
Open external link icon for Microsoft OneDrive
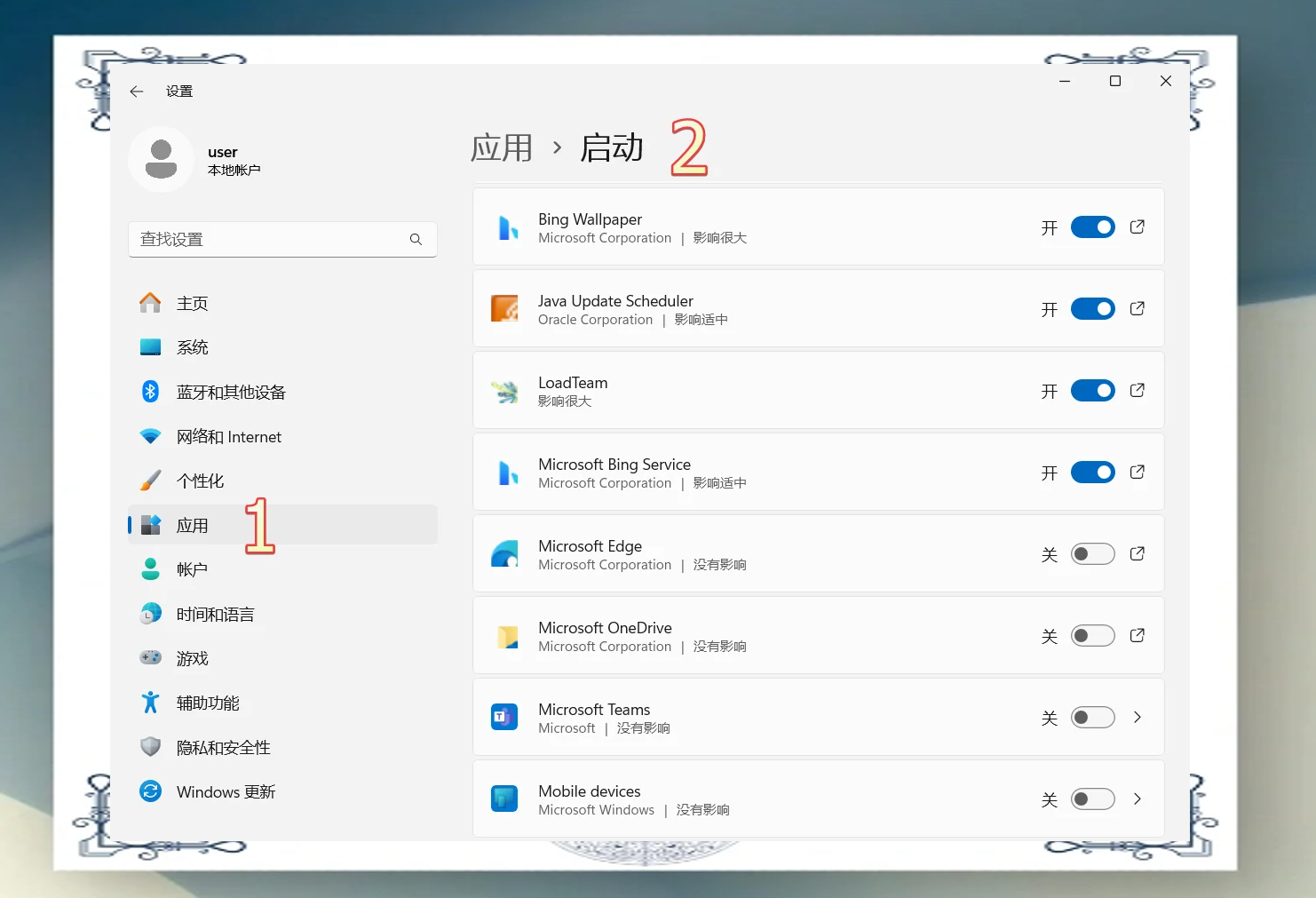coord(1137,636)
